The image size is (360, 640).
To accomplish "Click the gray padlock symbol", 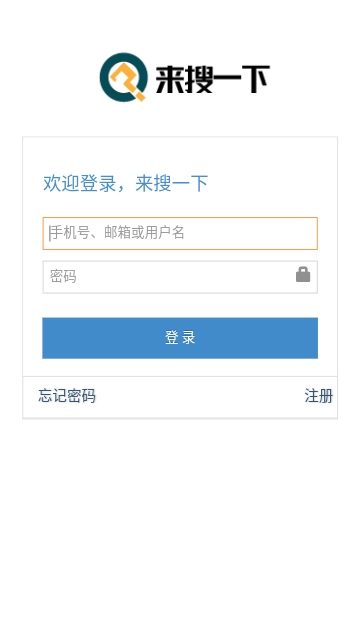I will pos(303,274).
